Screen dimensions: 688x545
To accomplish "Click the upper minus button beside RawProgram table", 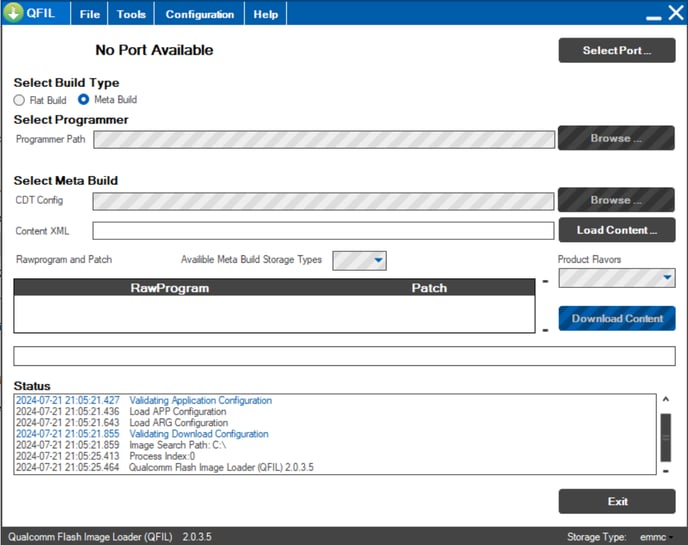I will [x=545, y=281].
